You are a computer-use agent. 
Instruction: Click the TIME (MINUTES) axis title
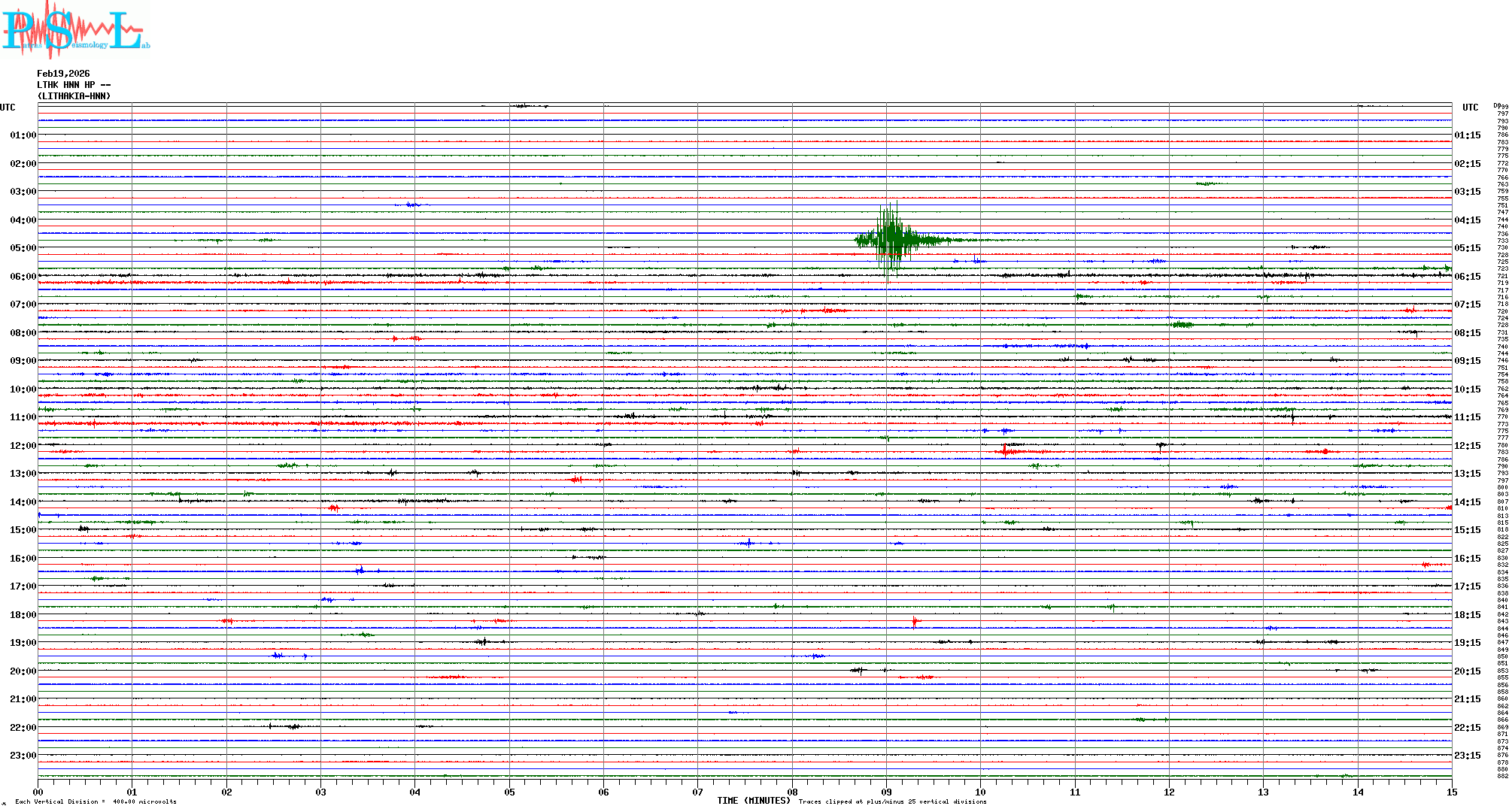pyautogui.click(x=753, y=801)
